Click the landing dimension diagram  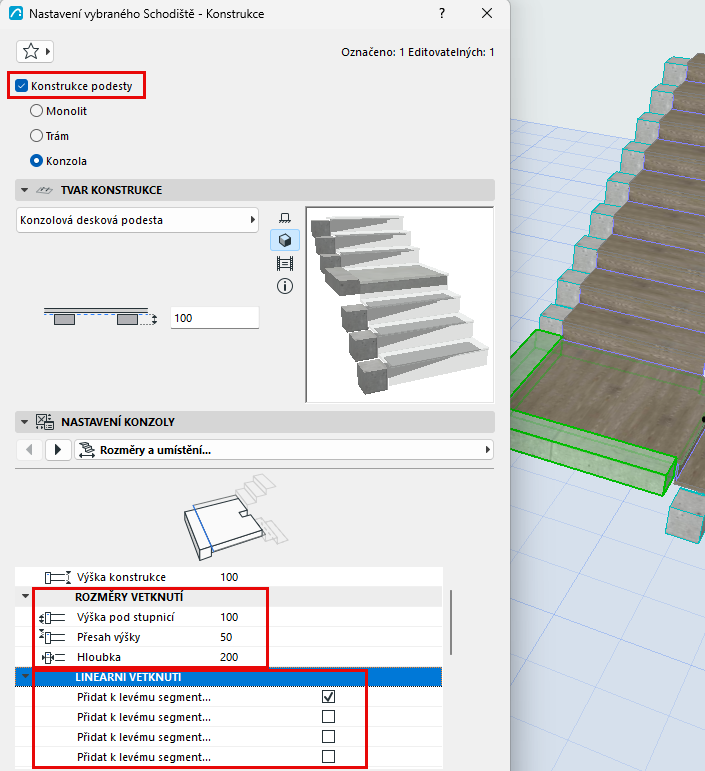coord(235,517)
